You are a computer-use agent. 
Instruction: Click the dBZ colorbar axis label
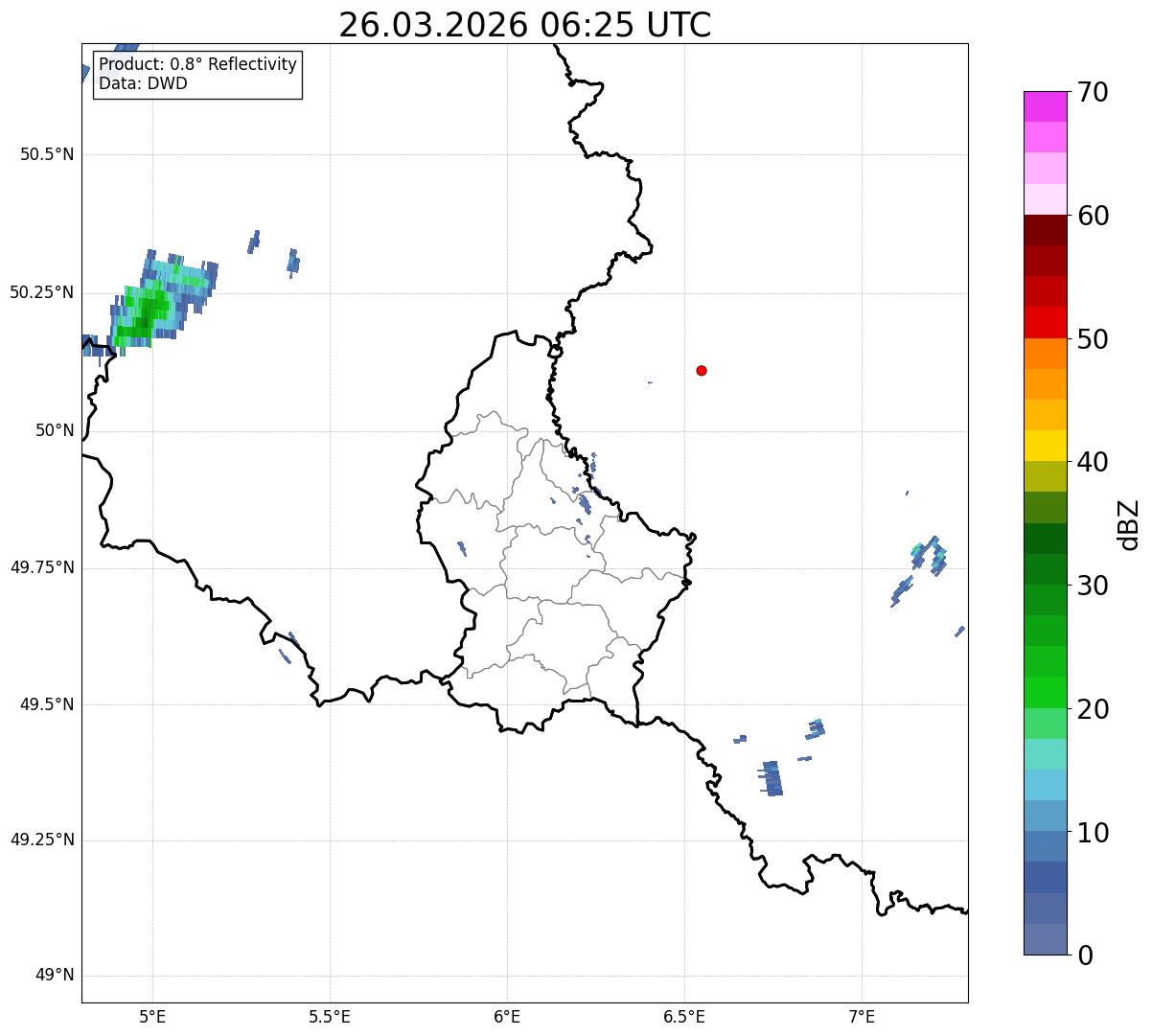[x=1129, y=523]
